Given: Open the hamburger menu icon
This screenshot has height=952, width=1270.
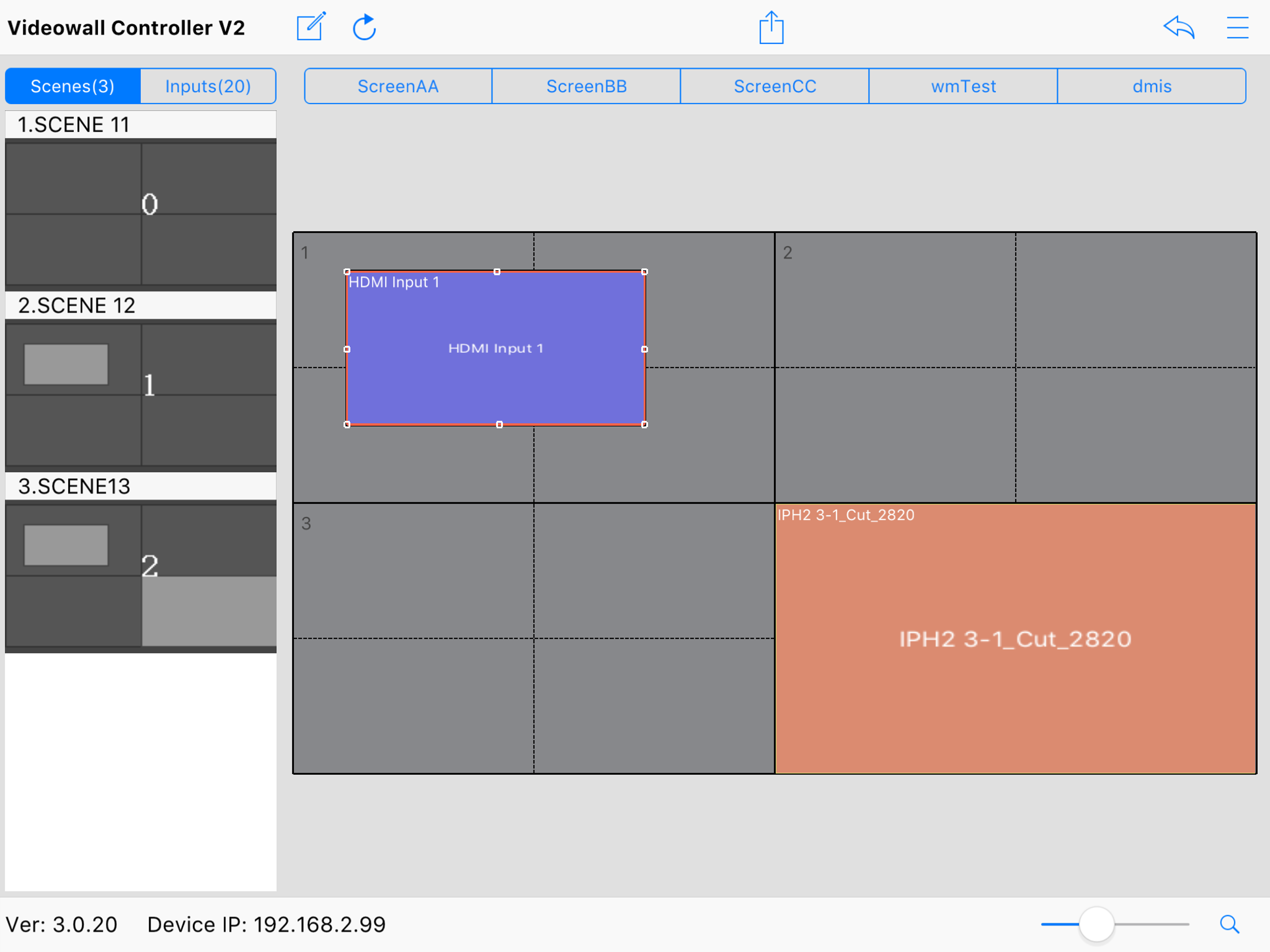Looking at the screenshot, I should (x=1237, y=27).
